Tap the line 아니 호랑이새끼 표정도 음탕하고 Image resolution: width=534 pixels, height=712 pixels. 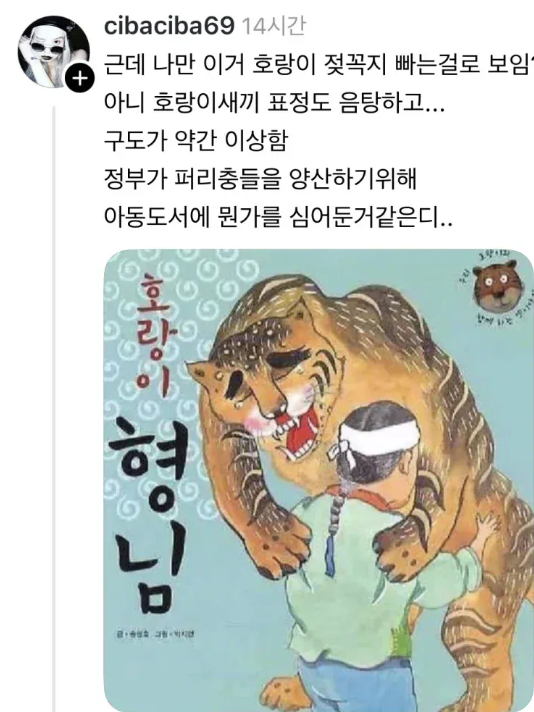coord(274,103)
